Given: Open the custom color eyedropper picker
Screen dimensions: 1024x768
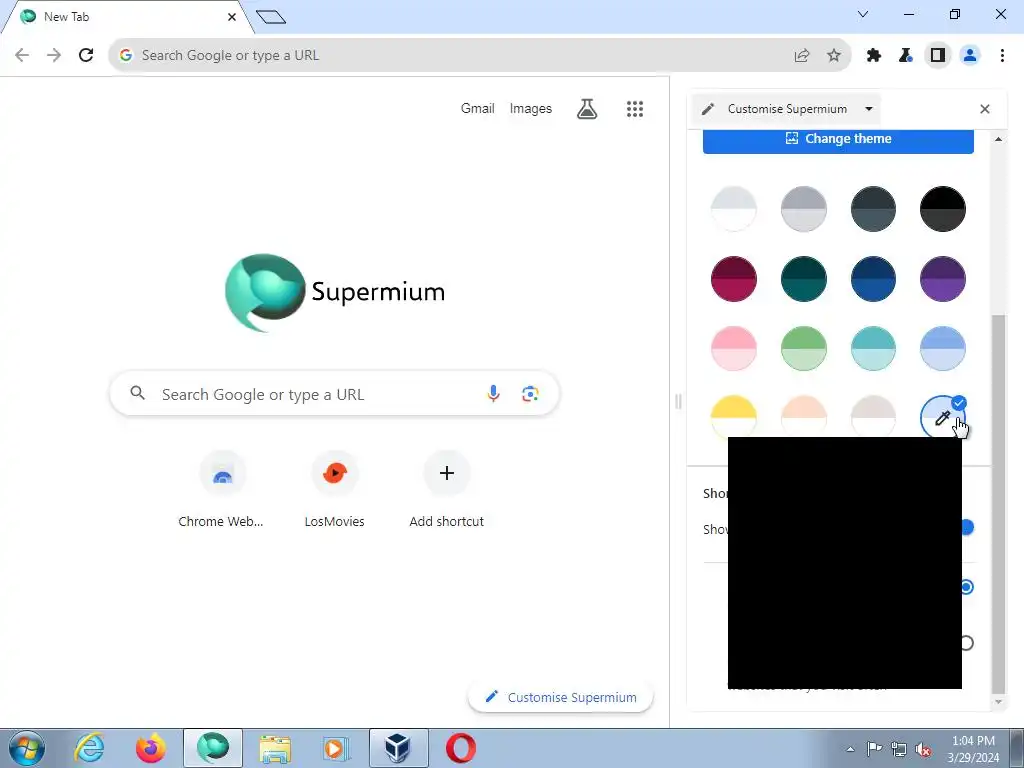Looking at the screenshot, I should (x=942, y=417).
